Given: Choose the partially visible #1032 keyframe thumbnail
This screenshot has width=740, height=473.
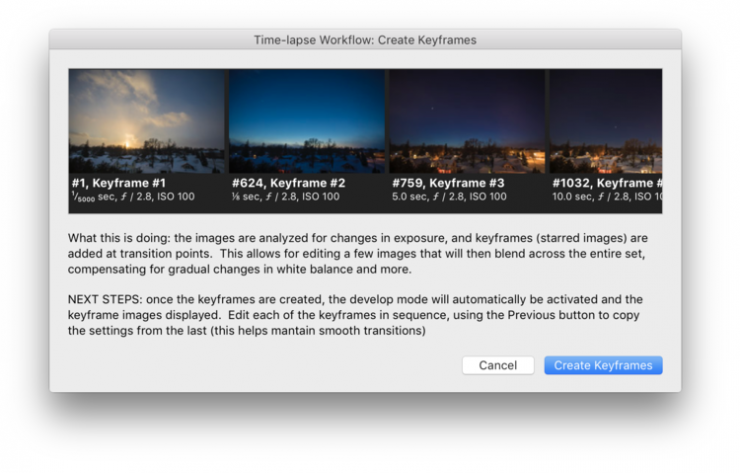Looking at the screenshot, I should pyautogui.click(x=605, y=121).
